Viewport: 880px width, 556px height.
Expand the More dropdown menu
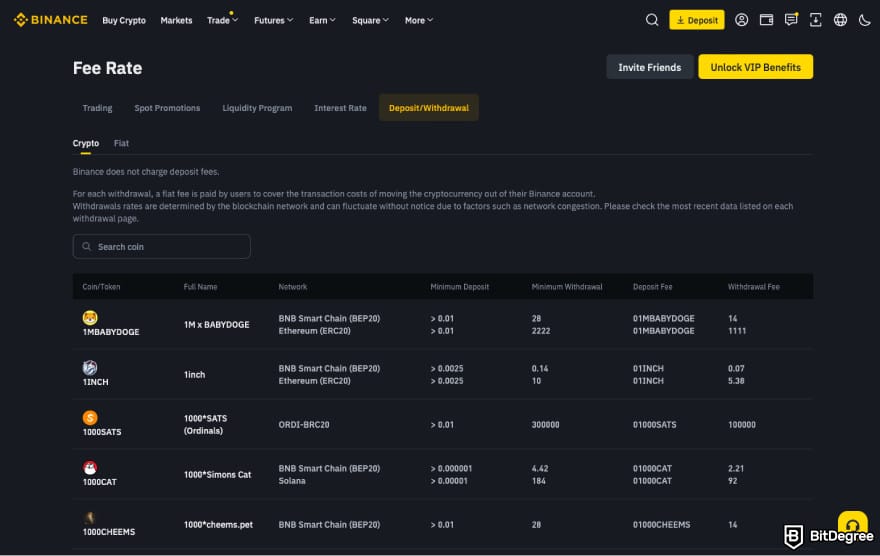(419, 20)
